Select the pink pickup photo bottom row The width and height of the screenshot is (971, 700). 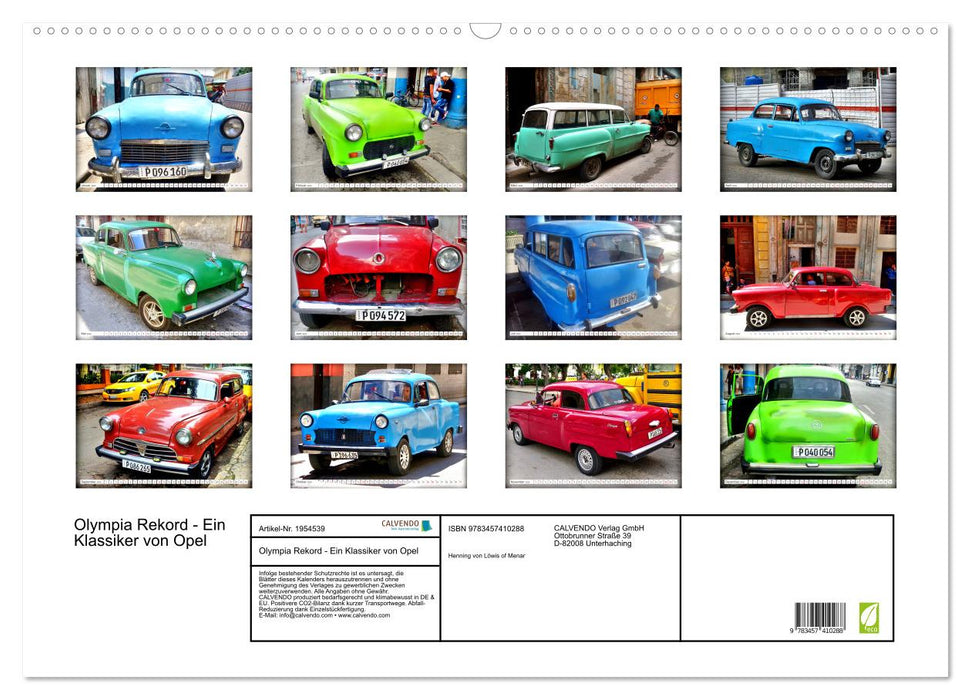(x=591, y=422)
